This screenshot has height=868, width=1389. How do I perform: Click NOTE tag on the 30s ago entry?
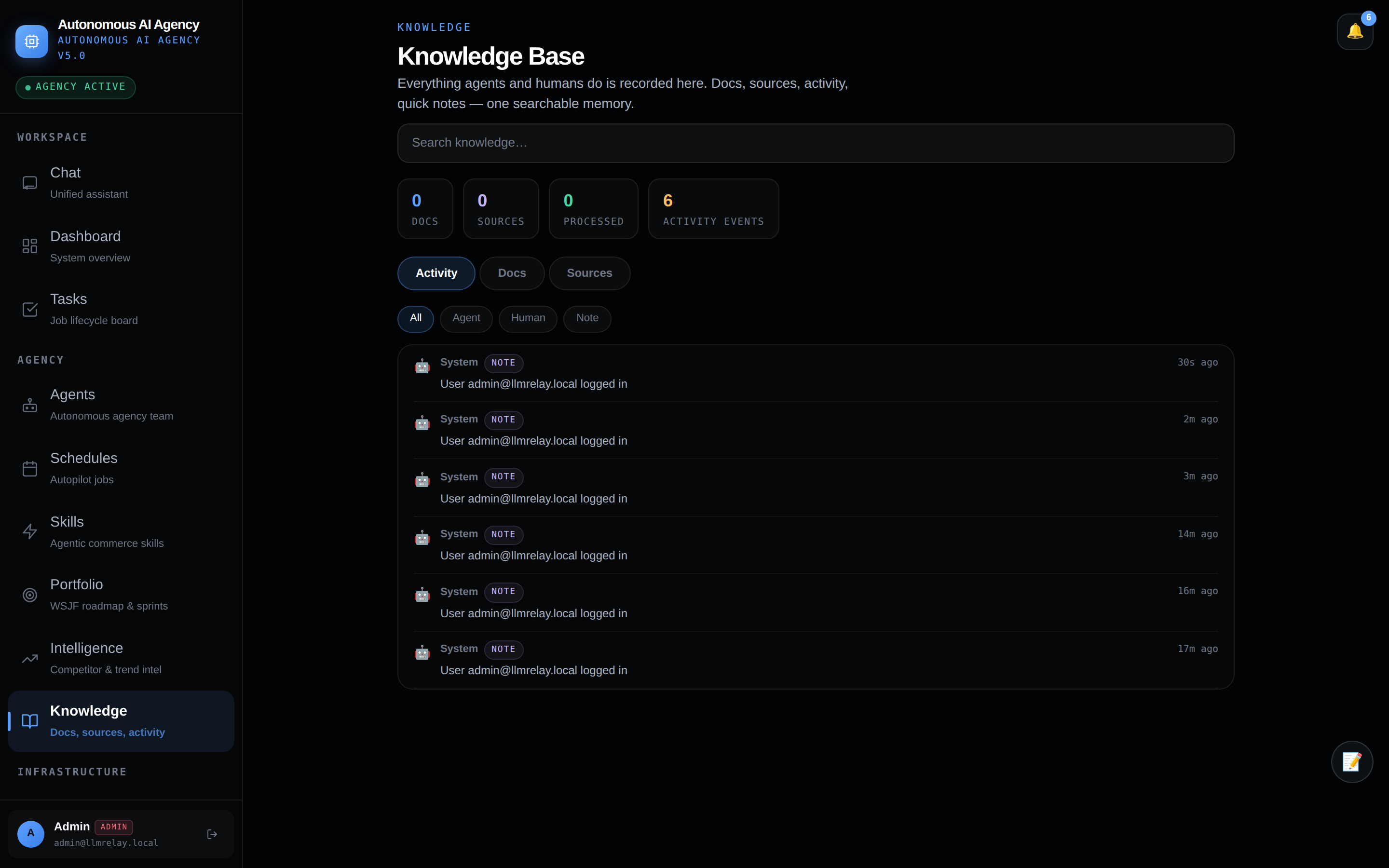click(504, 363)
